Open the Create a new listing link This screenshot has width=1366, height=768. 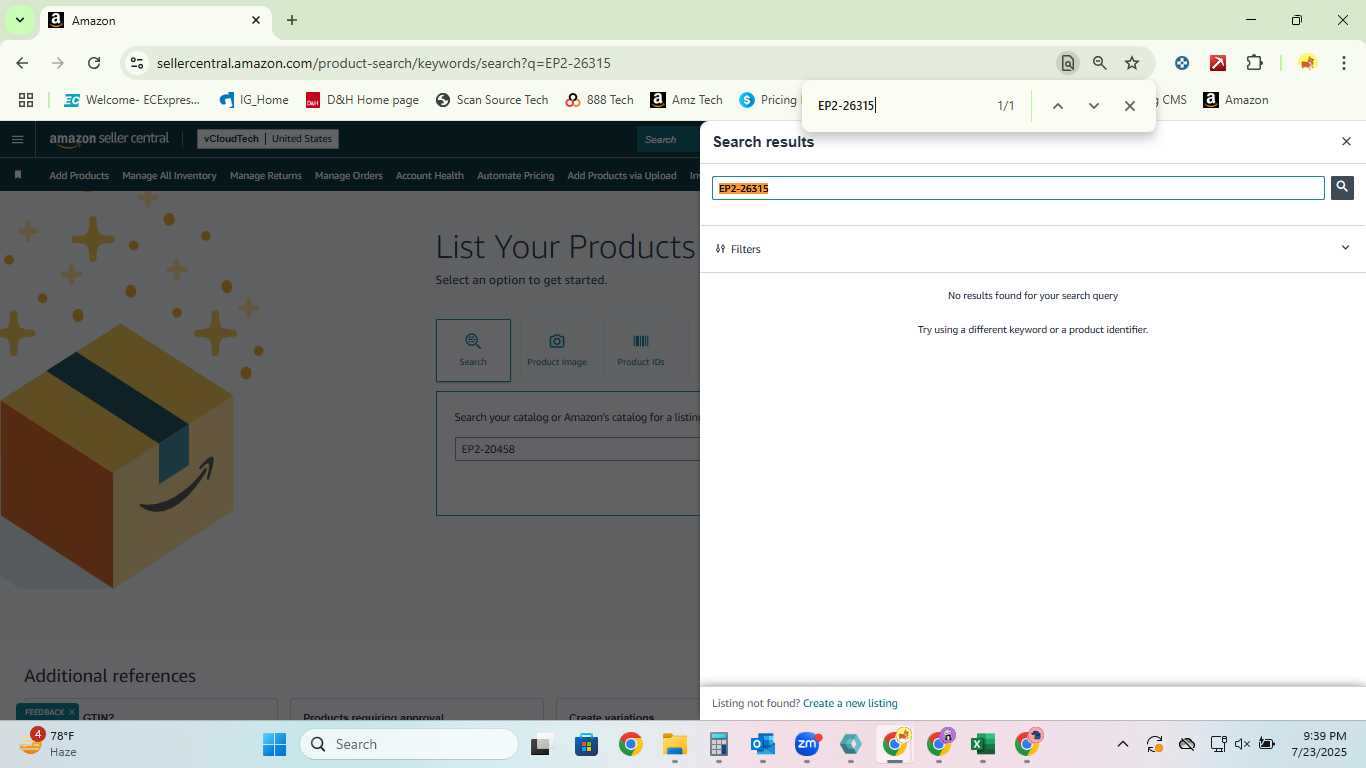tap(850, 703)
